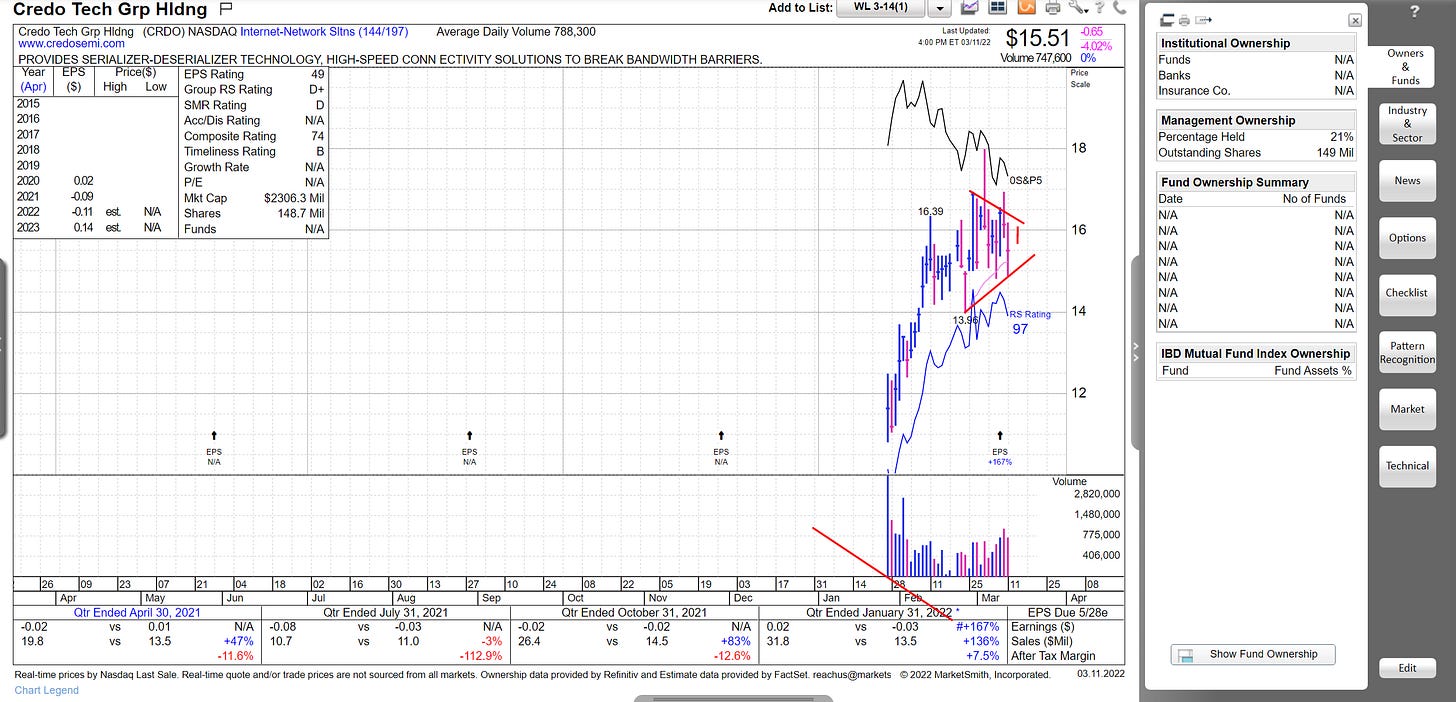This screenshot has width=1456, height=702.
Task: Click the question mark help icon in top toolbar
Action: tap(1099, 8)
